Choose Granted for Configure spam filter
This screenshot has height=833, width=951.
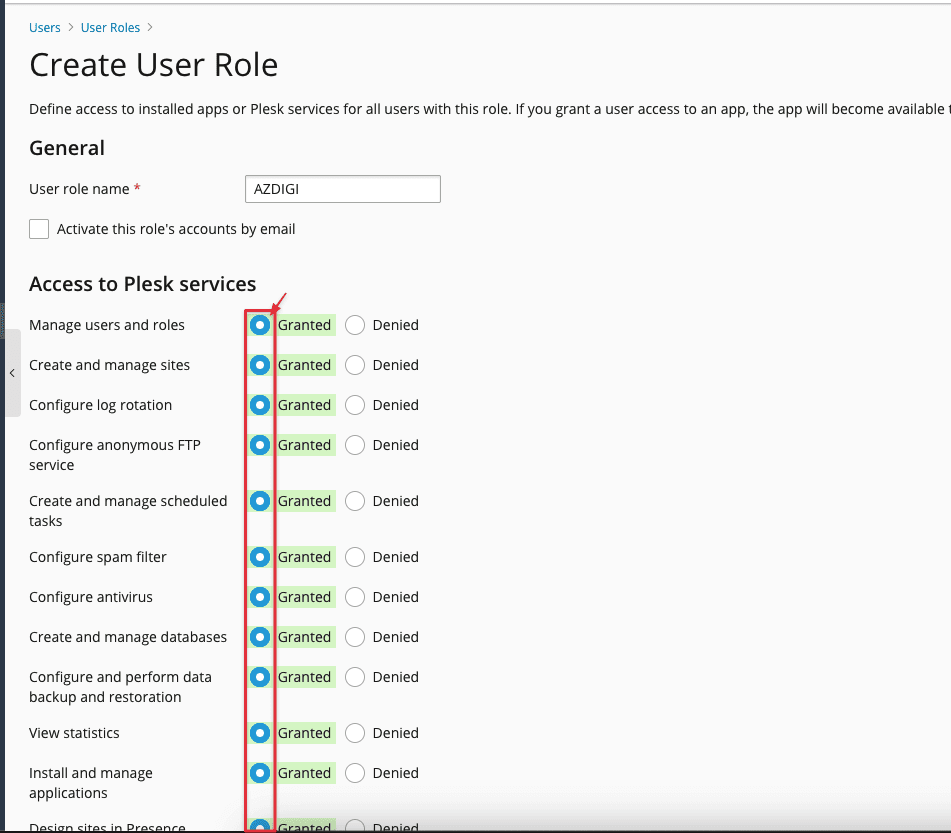260,557
